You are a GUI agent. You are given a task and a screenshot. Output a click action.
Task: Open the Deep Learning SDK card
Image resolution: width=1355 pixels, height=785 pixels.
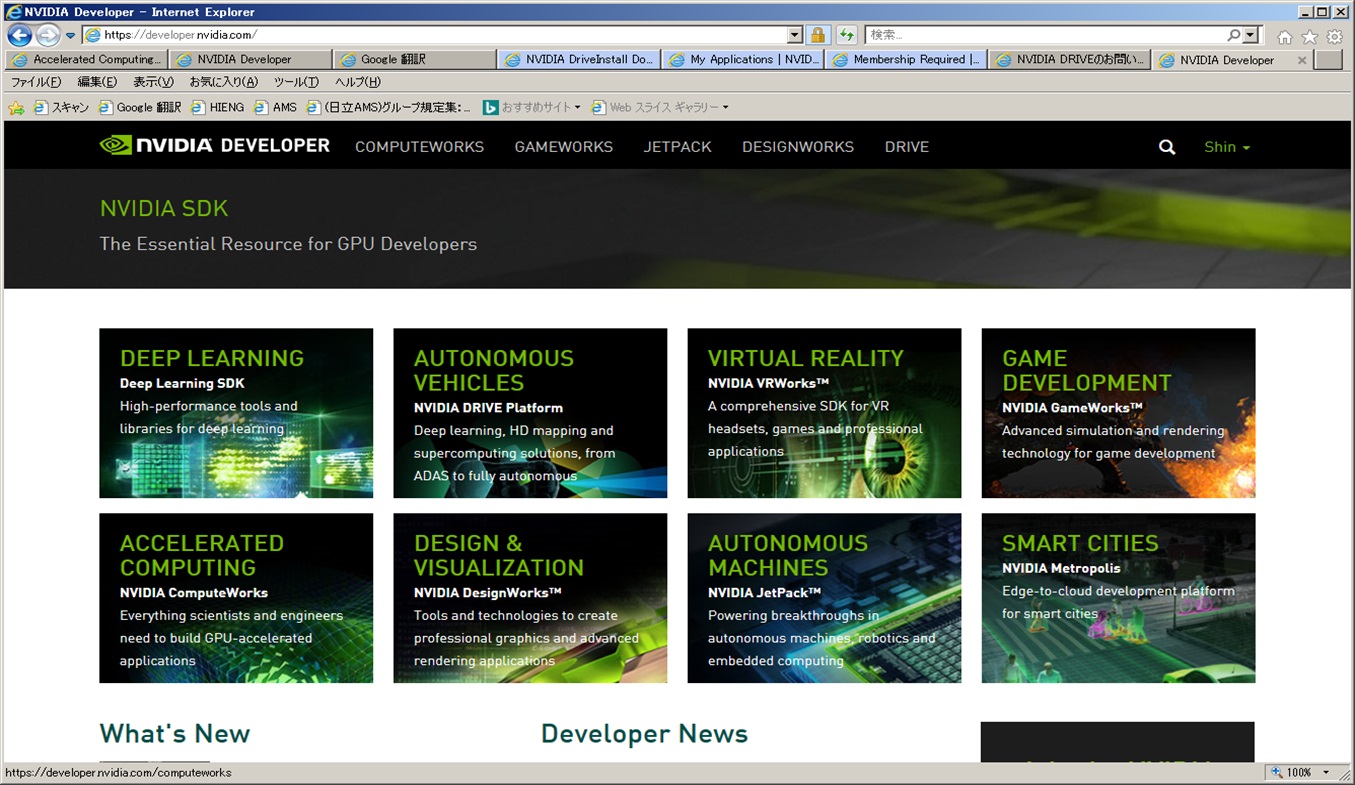(x=236, y=413)
